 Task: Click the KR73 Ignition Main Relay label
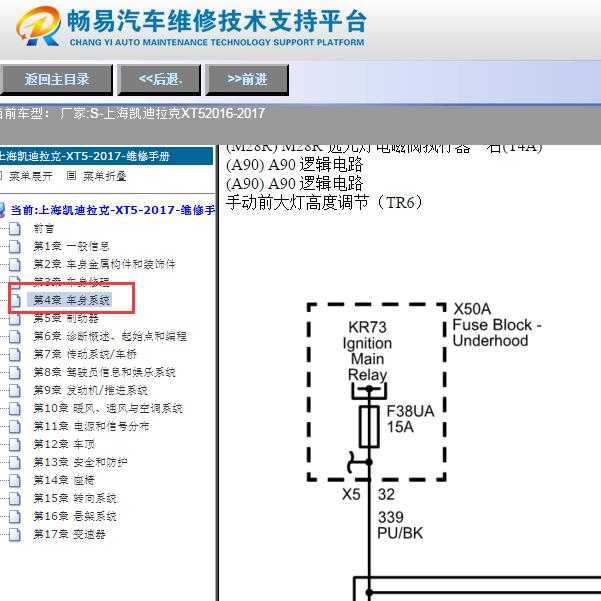pyautogui.click(x=367, y=351)
